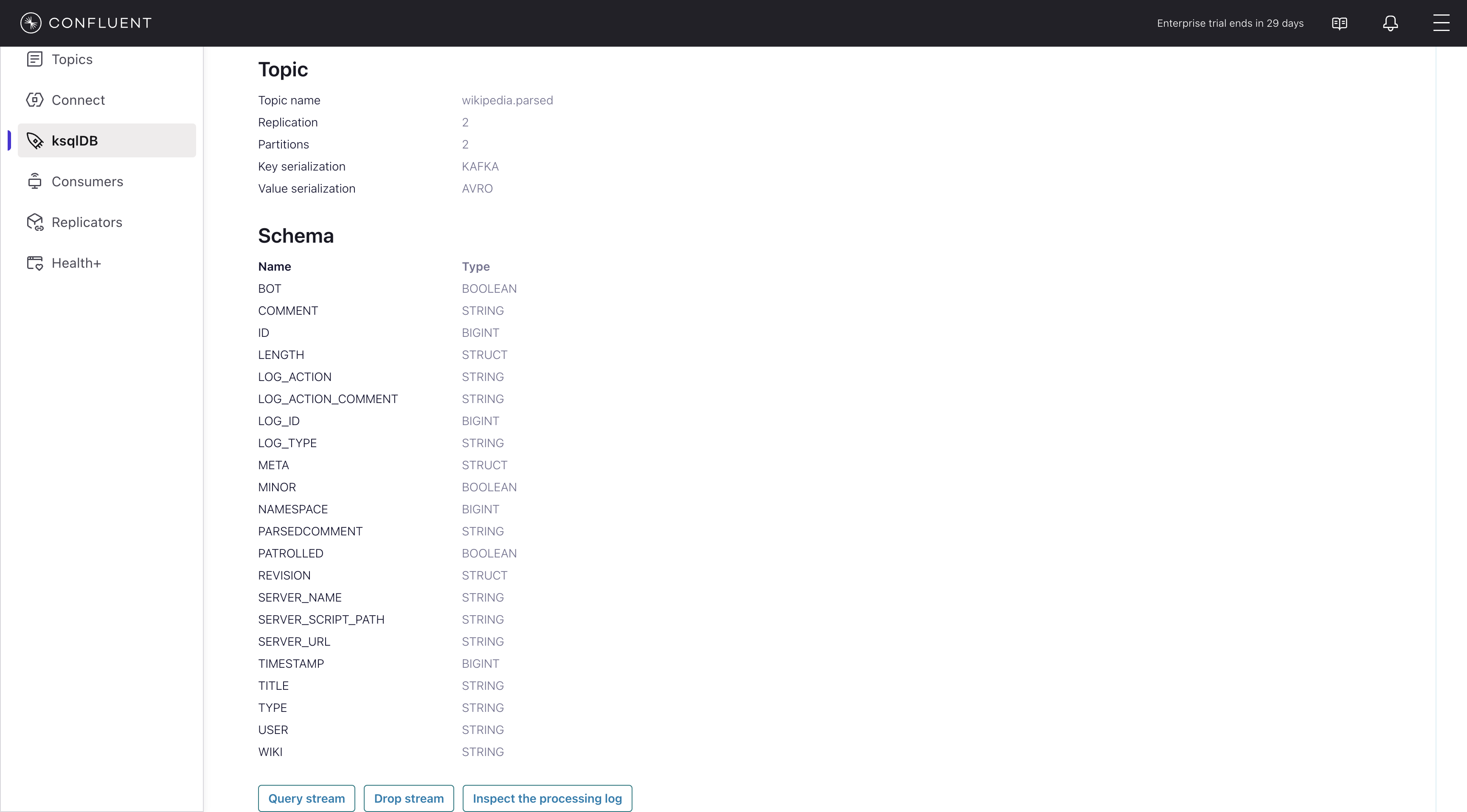Click the Connect sidebar icon
Image resolution: width=1467 pixels, height=812 pixels.
[35, 100]
